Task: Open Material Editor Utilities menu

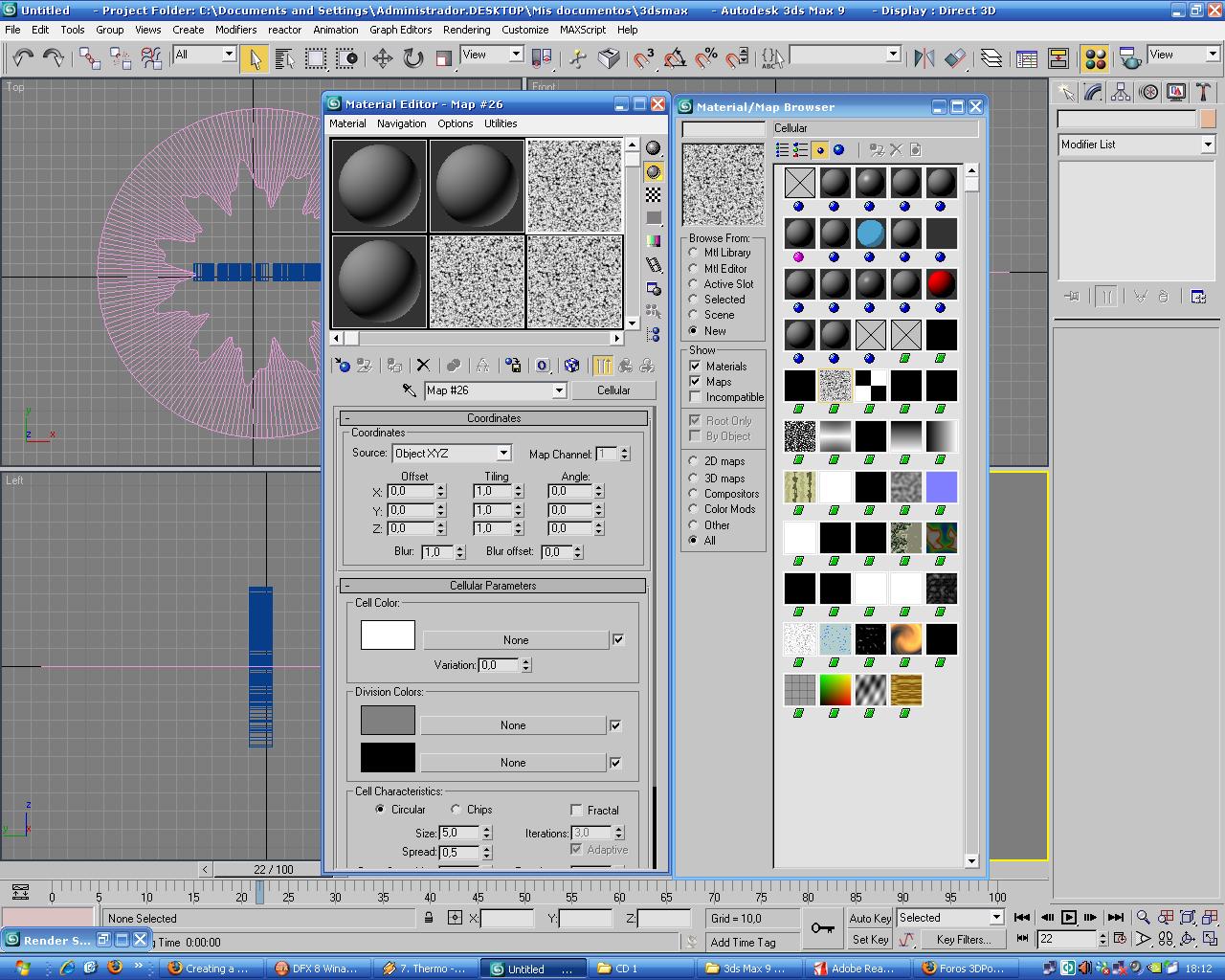Action: (x=501, y=123)
